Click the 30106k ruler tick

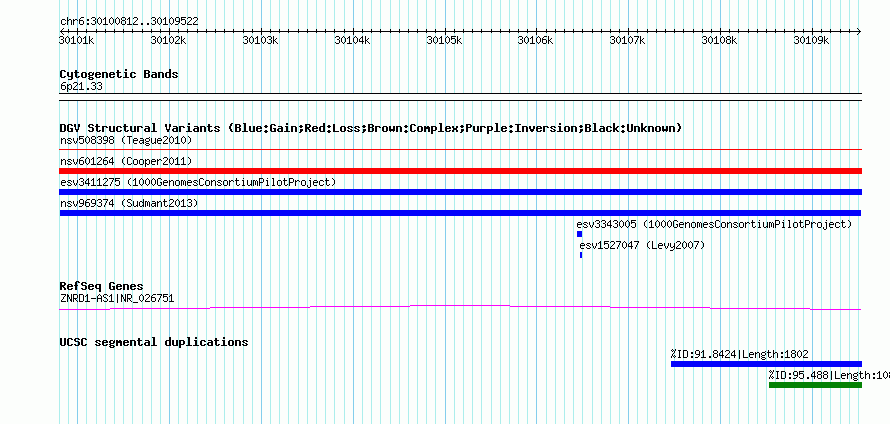536,40
